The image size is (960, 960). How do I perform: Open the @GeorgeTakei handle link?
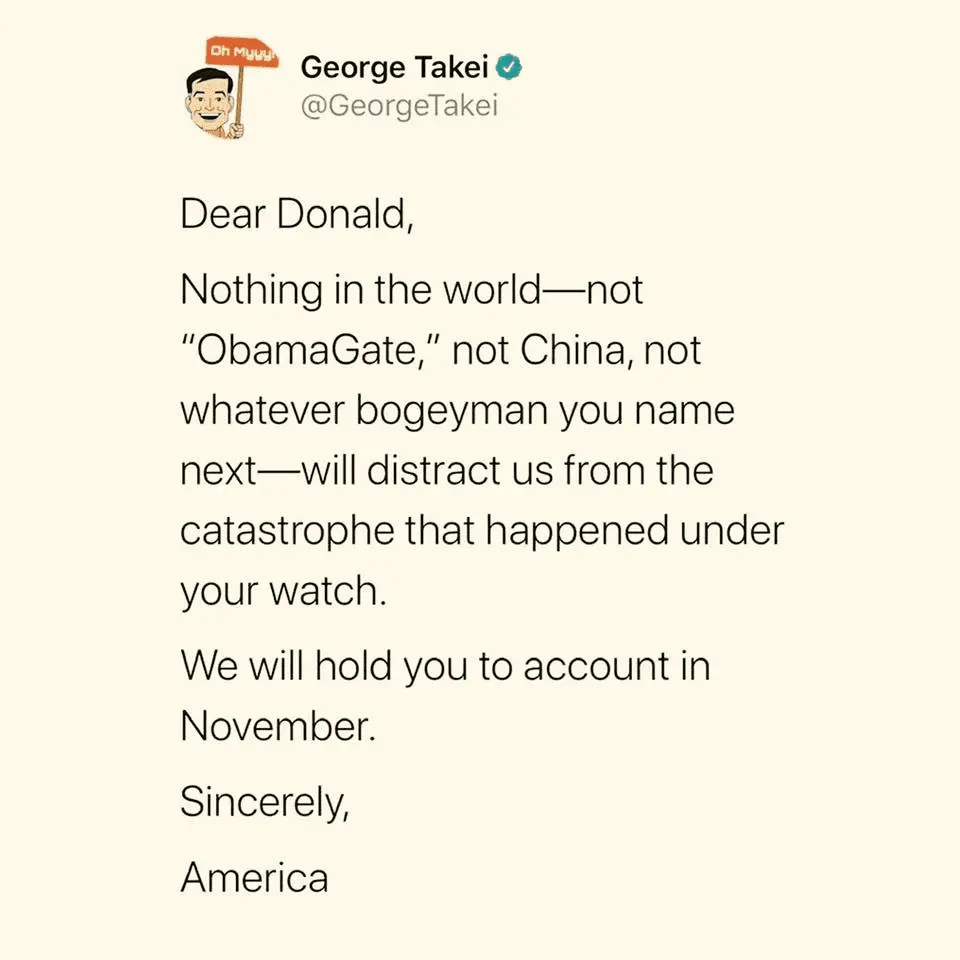pyautogui.click(x=399, y=105)
